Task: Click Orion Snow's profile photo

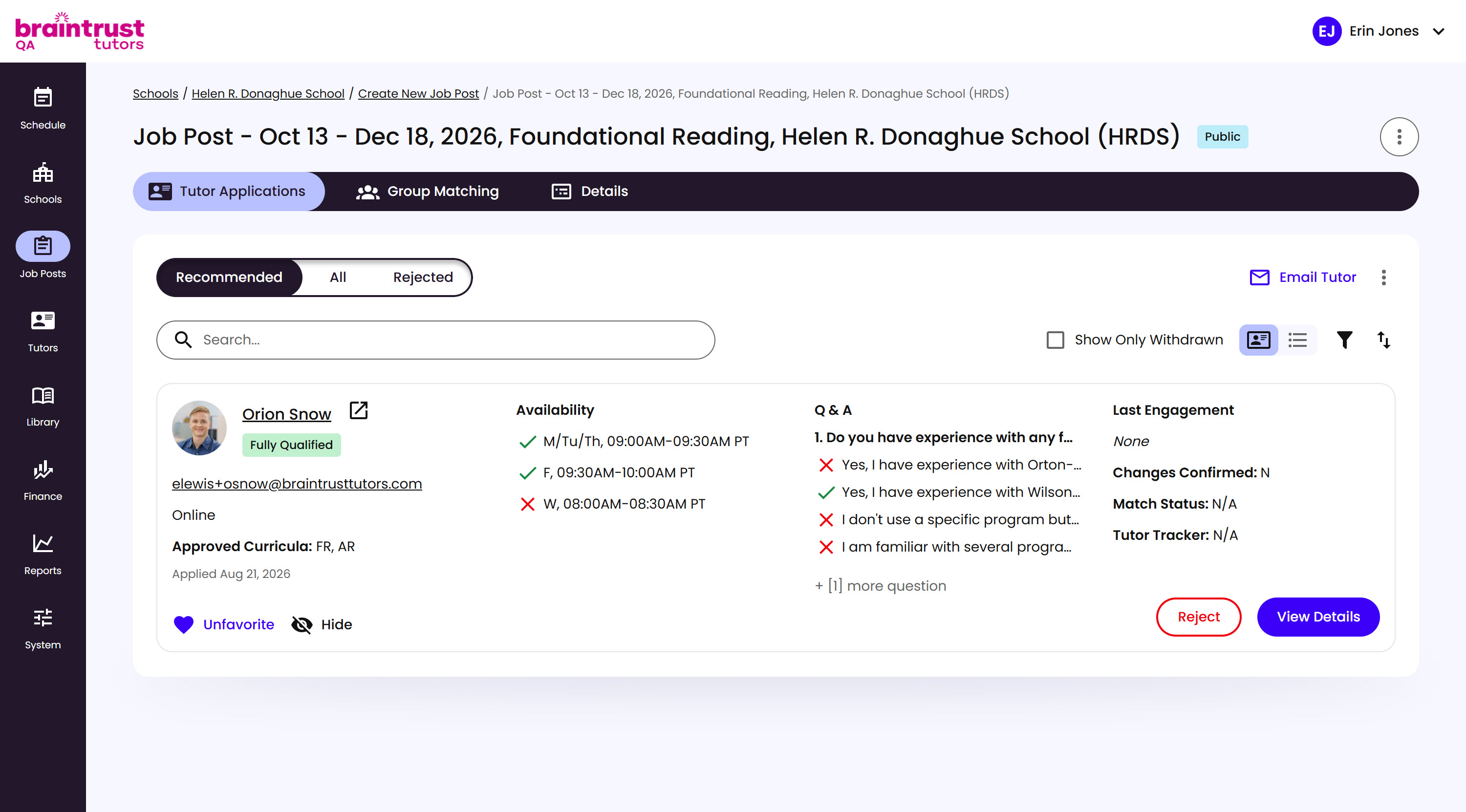Action: 199,428
